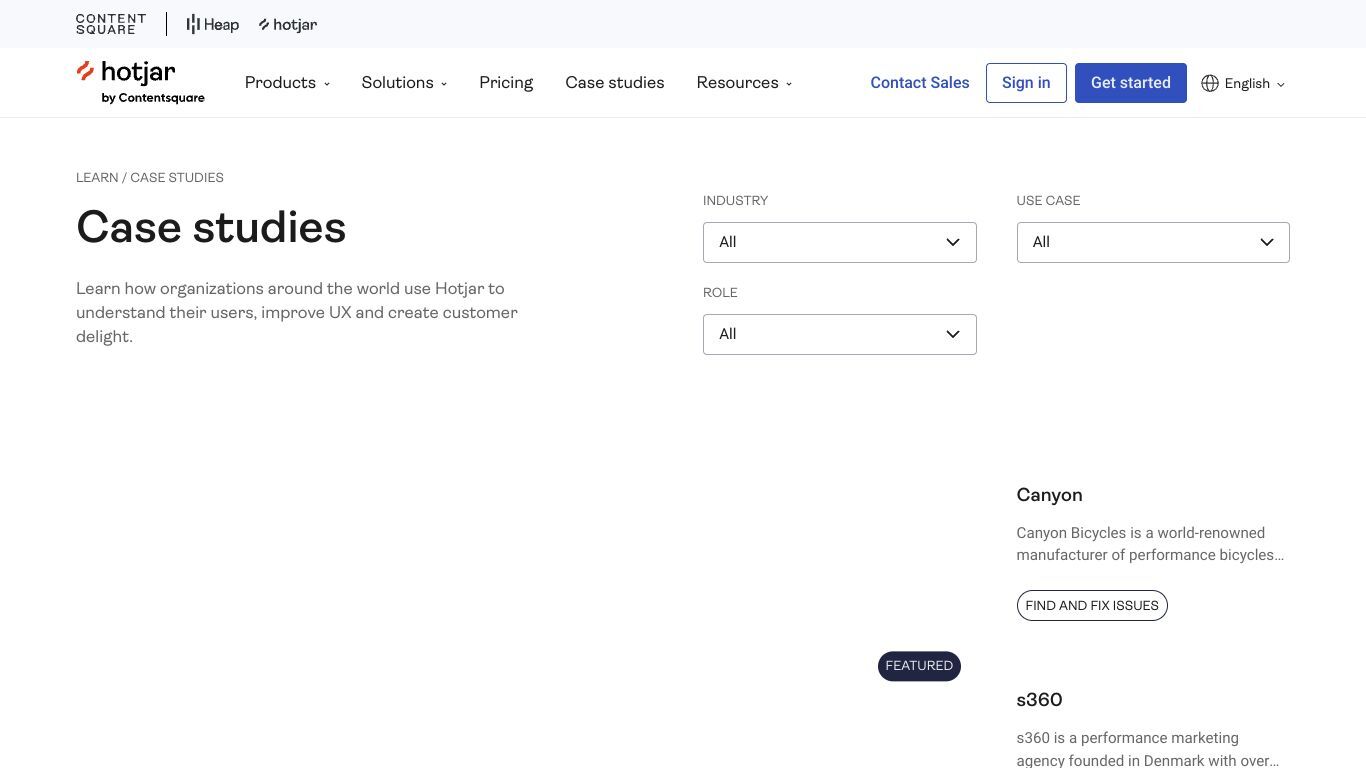Click the FEATURED badge
Viewport: 1366px width, 768px height.
click(919, 666)
